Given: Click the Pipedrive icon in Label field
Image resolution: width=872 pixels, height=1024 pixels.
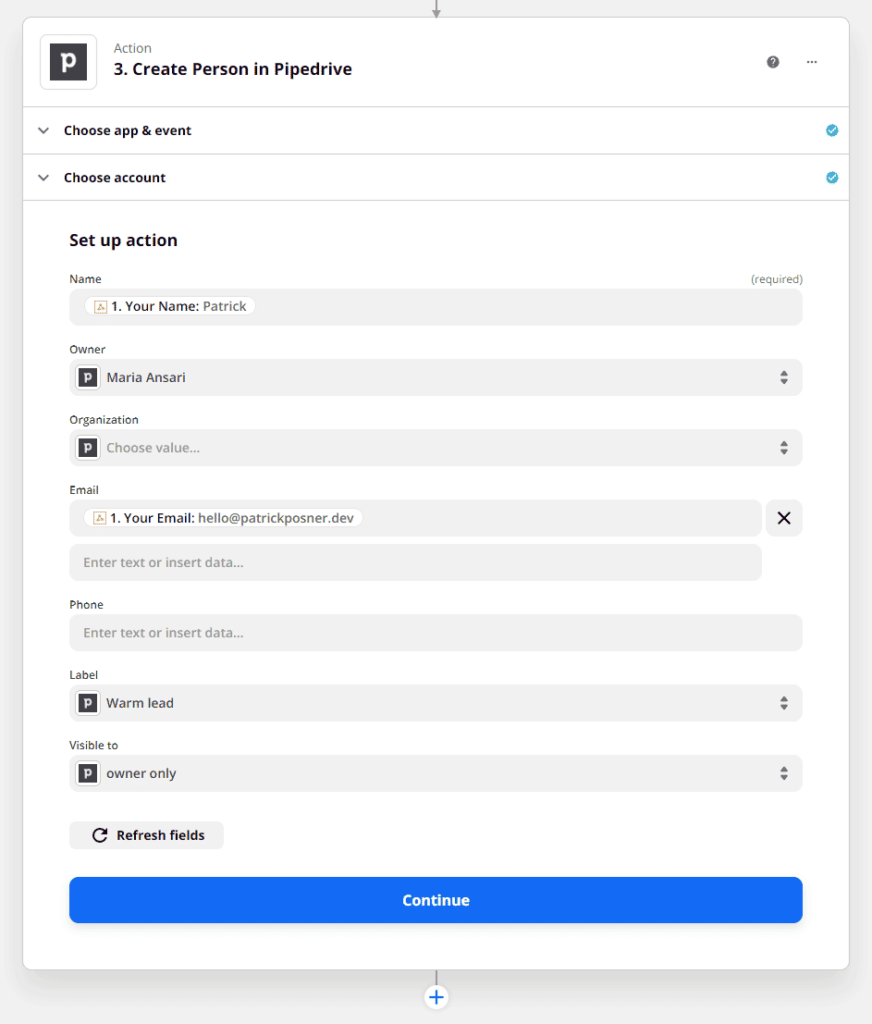Looking at the screenshot, I should point(88,703).
